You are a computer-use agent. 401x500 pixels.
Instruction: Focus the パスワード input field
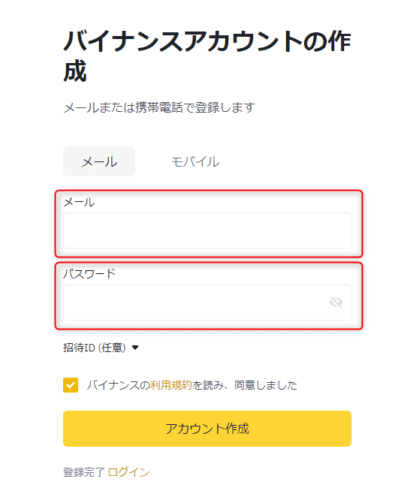207,303
